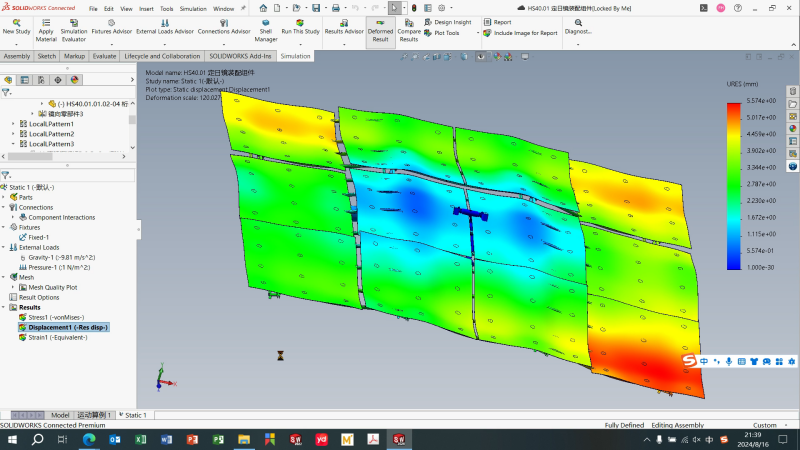Open the Simulation menu in menu bar
800x450 pixels.
click(x=193, y=8)
